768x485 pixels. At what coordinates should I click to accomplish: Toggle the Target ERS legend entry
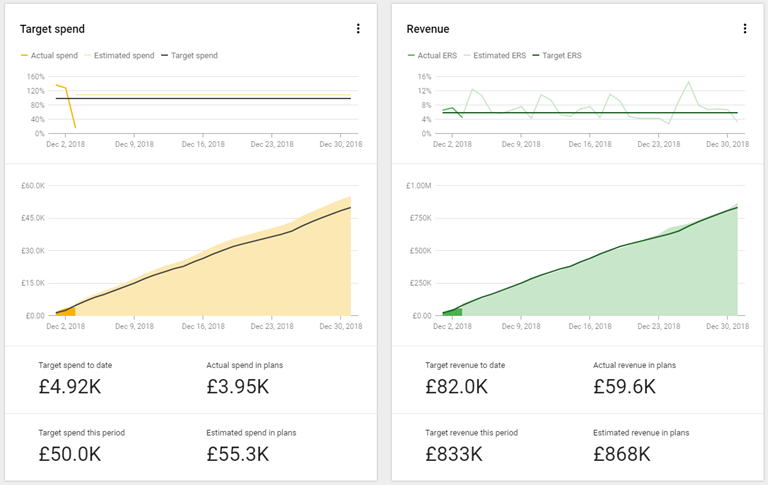coord(557,55)
